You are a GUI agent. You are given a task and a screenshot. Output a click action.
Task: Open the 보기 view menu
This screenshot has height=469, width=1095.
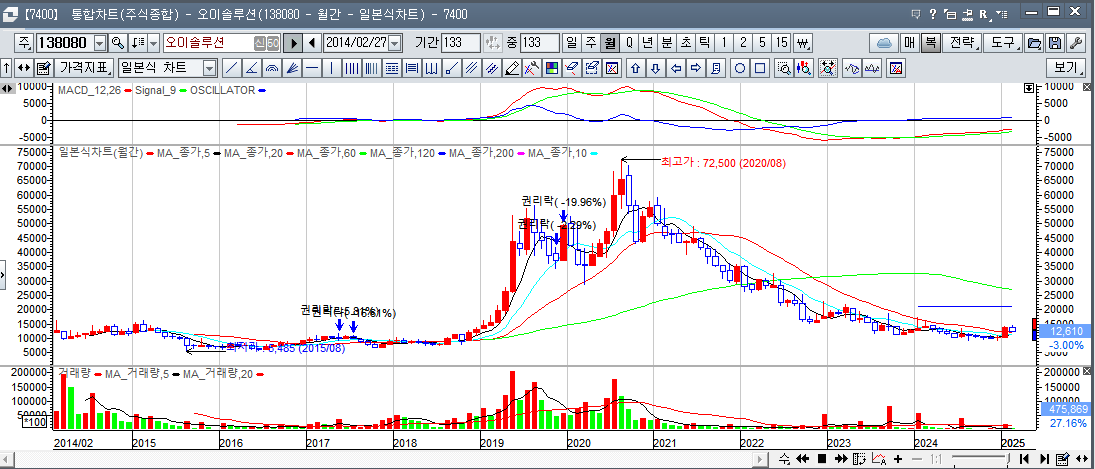(x=1066, y=68)
